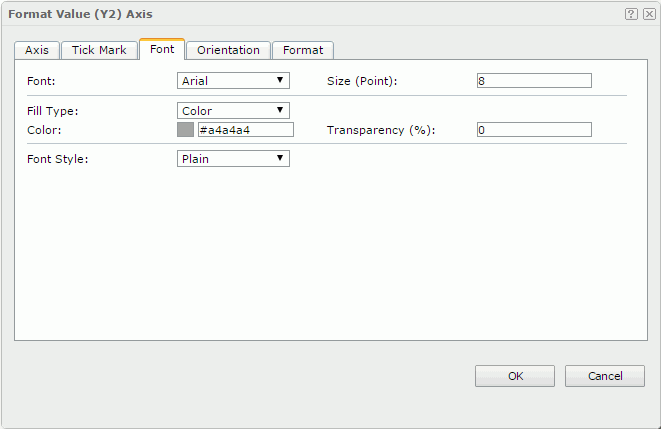Confirm changes with the OK button
This screenshot has height=429, width=661.
click(515, 376)
